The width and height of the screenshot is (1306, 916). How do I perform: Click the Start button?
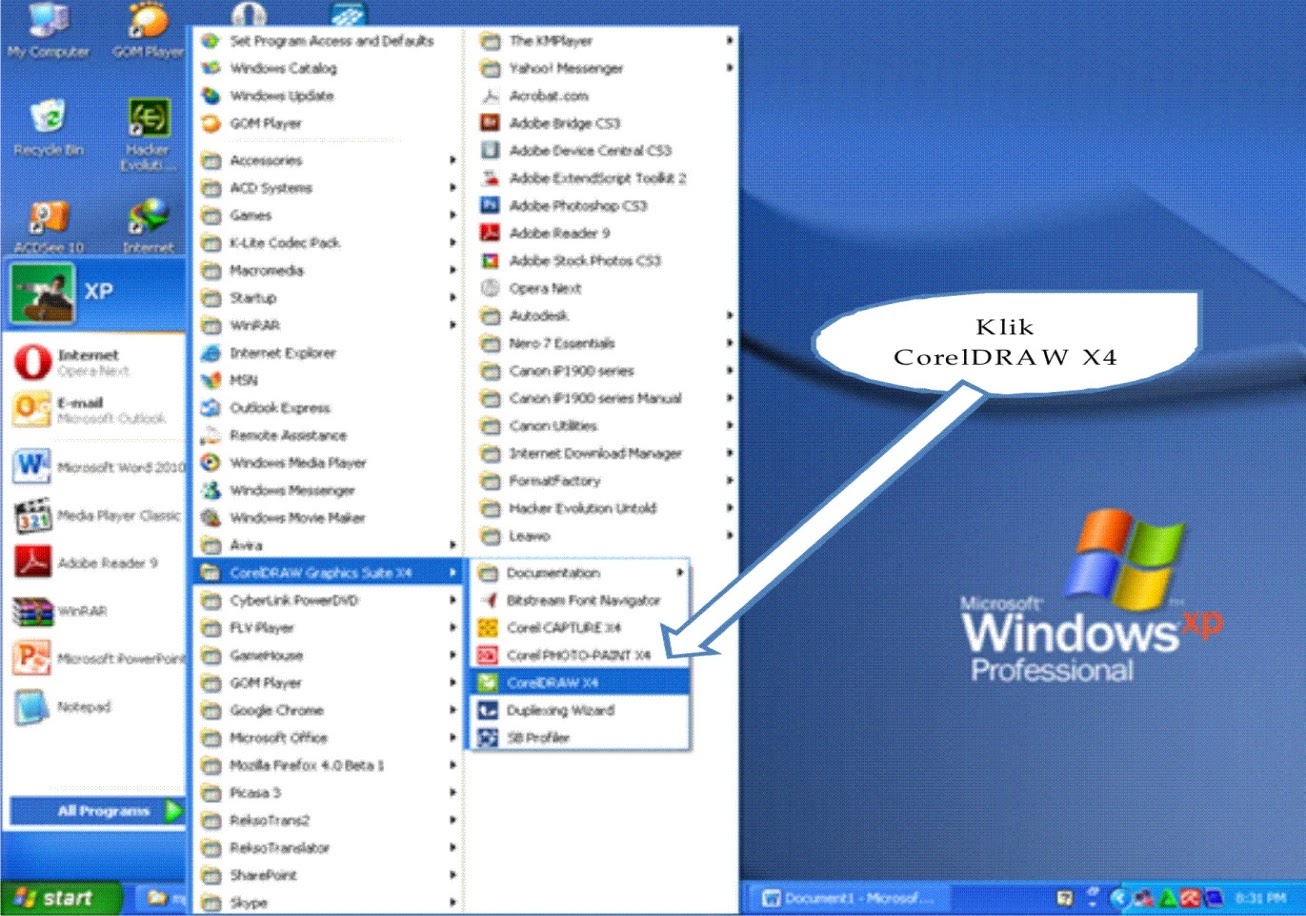point(61,898)
